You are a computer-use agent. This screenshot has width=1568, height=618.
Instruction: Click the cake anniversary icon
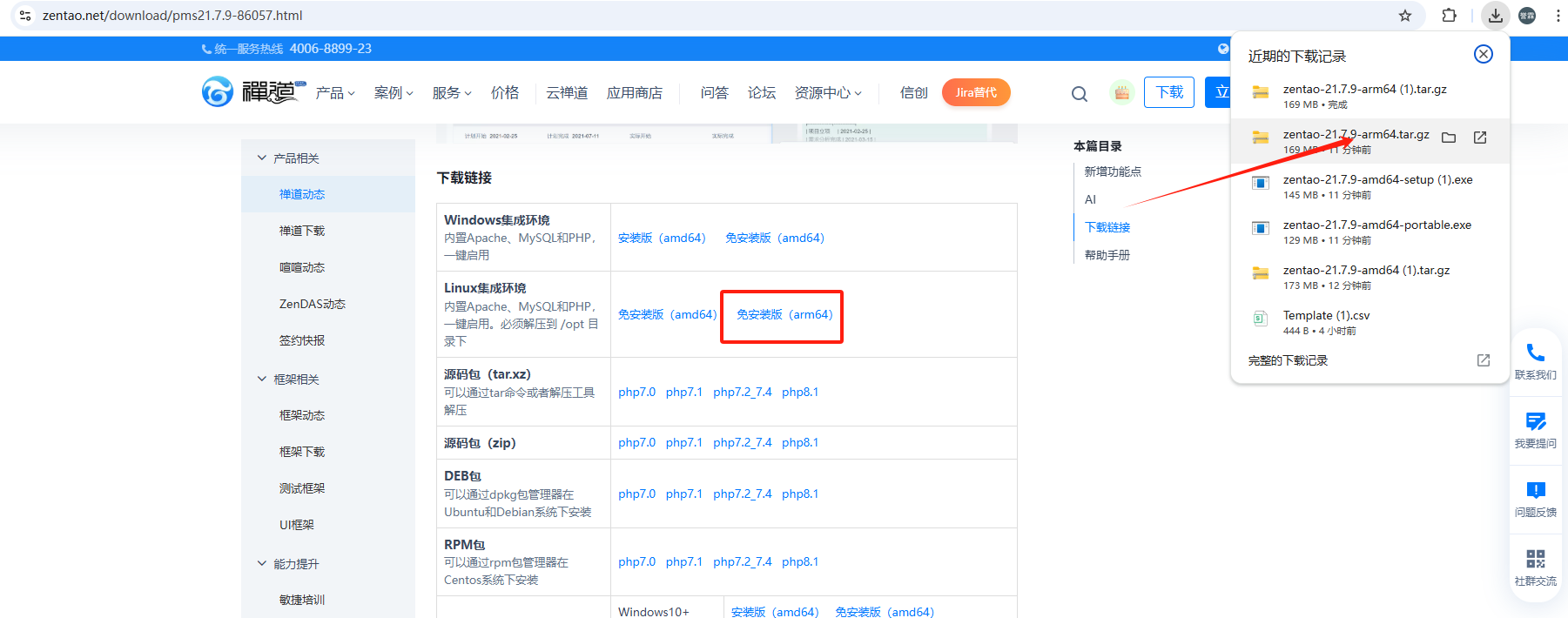click(x=1121, y=92)
